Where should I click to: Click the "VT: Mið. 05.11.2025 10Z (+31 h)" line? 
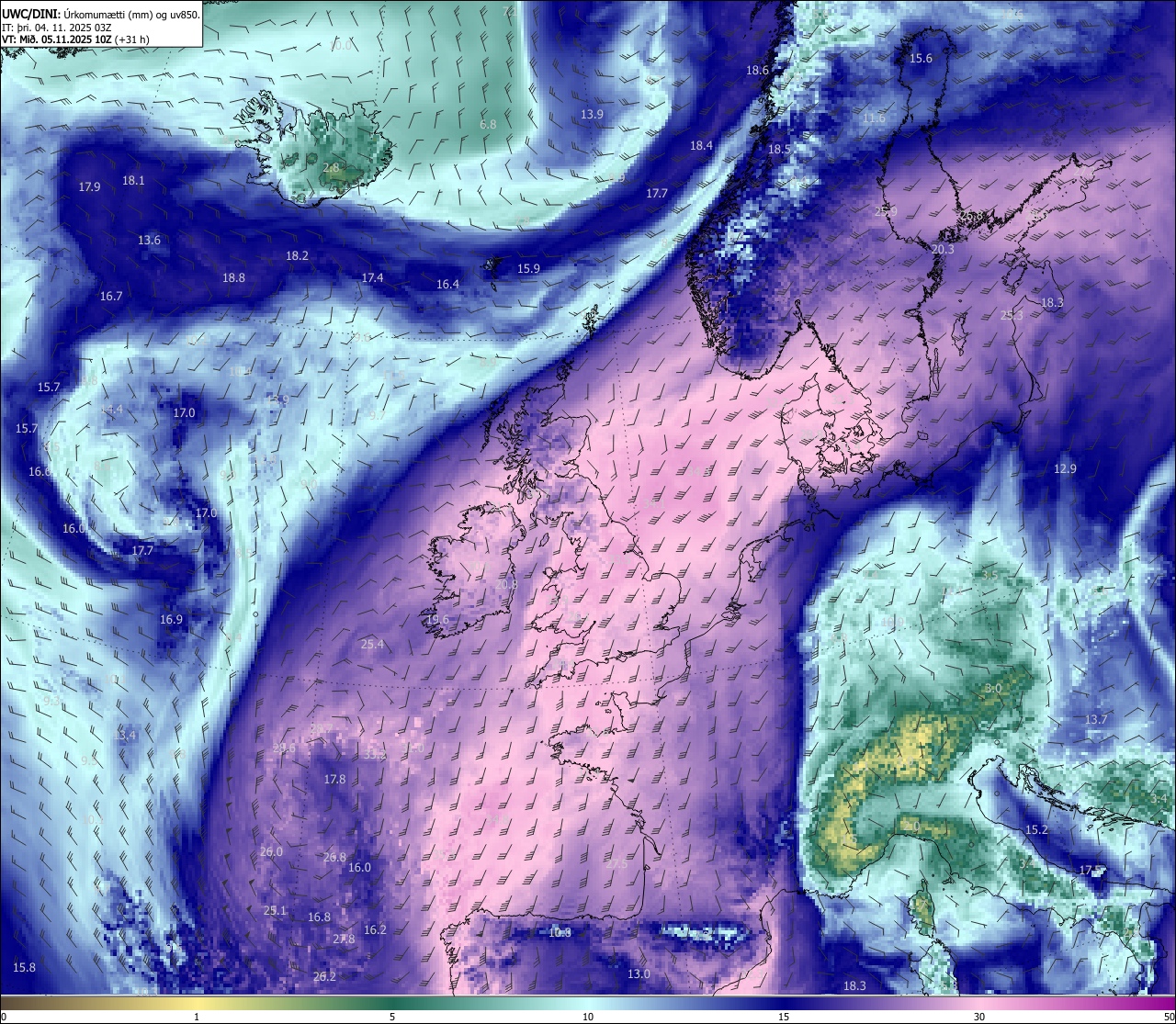tap(75, 39)
